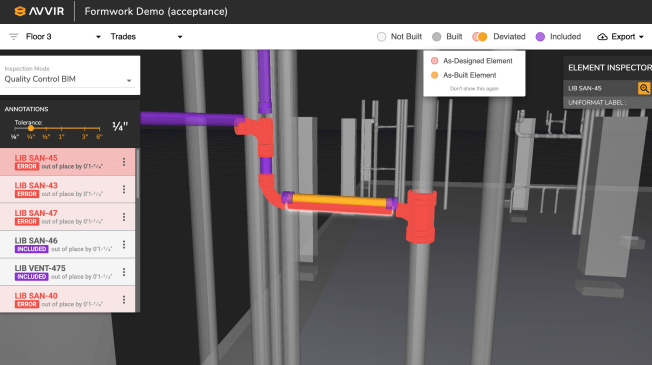Click the ERROR badge on LIB SAN-45

27,166
